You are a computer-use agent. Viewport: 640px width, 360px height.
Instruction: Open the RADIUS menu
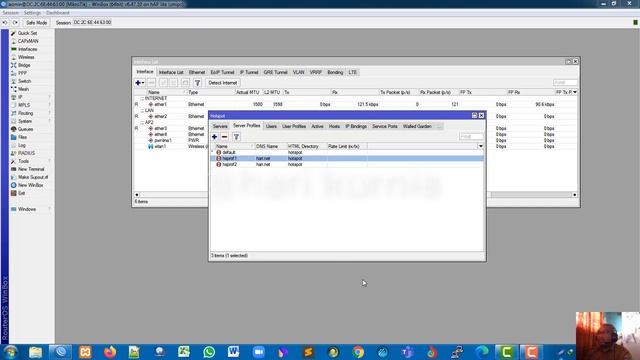coord(26,153)
